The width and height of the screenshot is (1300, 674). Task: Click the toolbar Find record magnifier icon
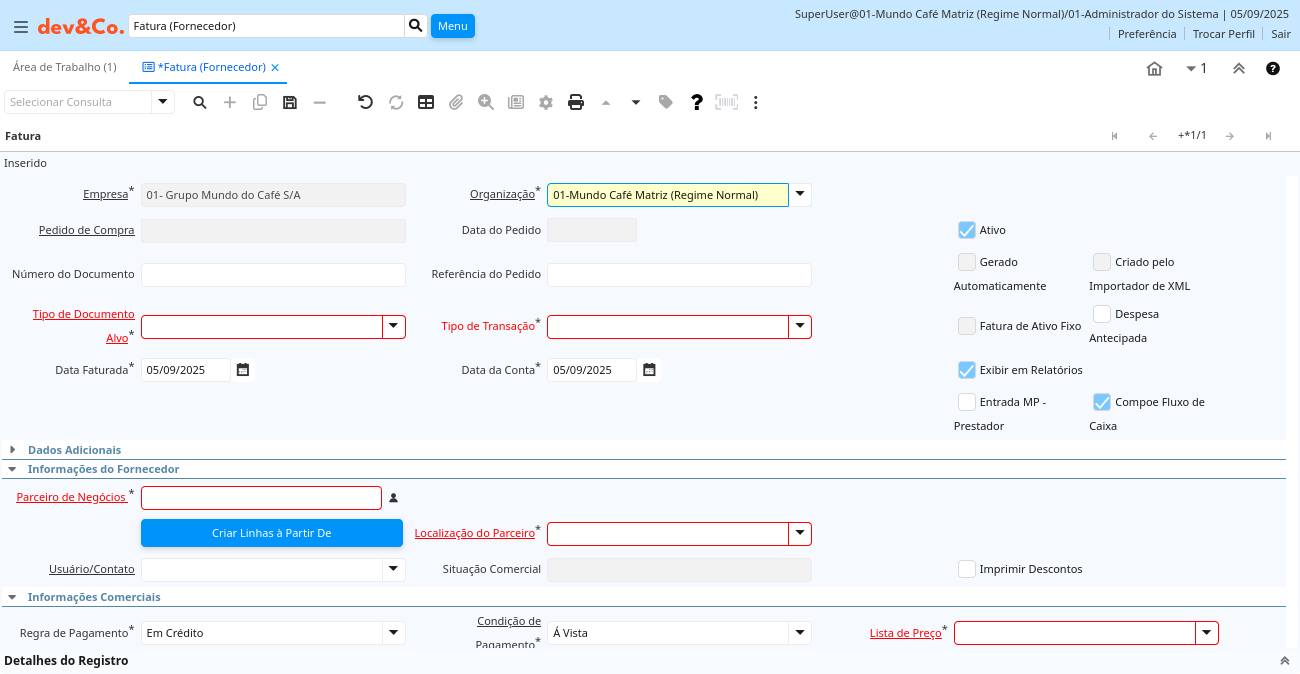[x=200, y=102]
